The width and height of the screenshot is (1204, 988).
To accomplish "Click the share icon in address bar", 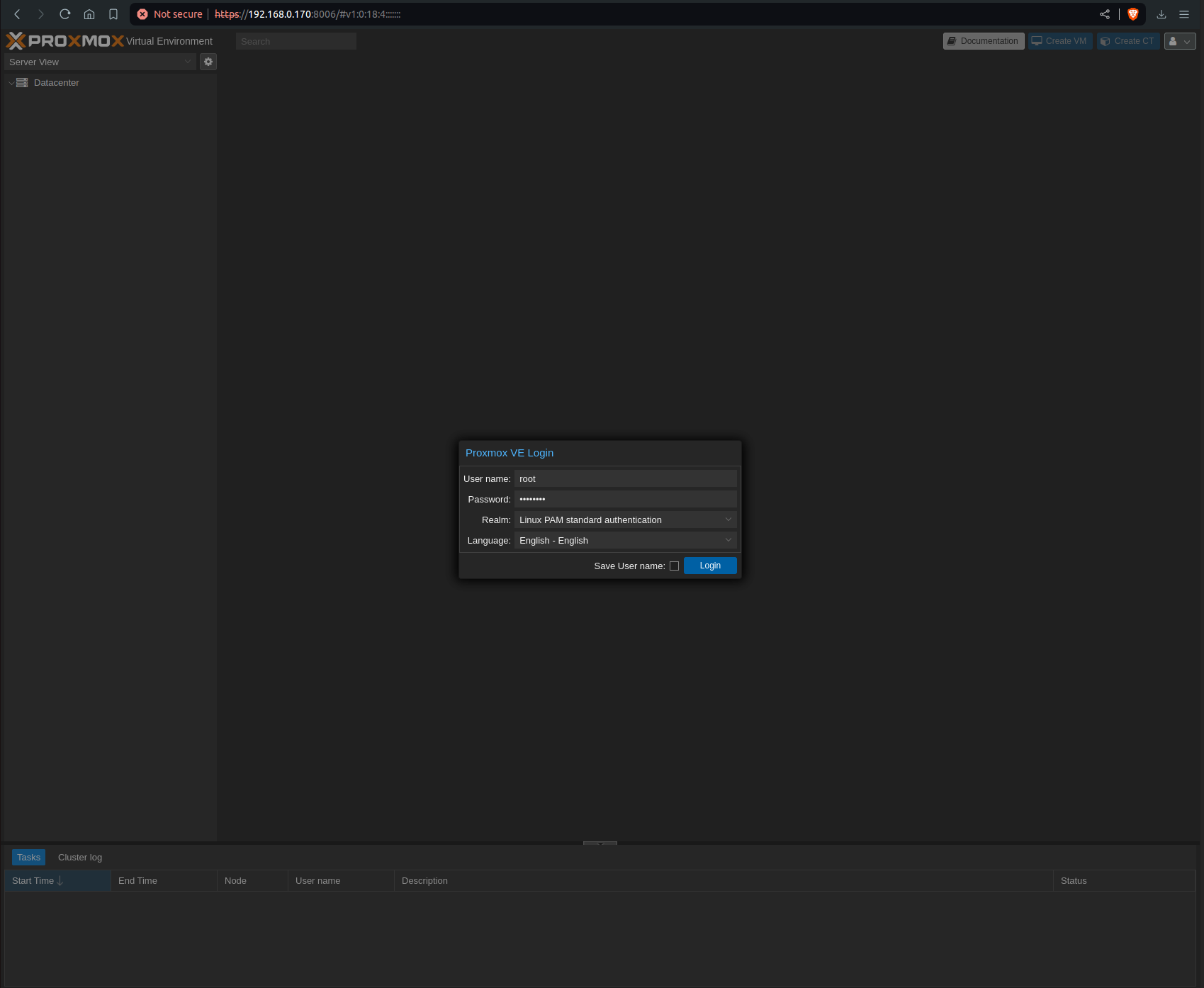I will [x=1105, y=14].
